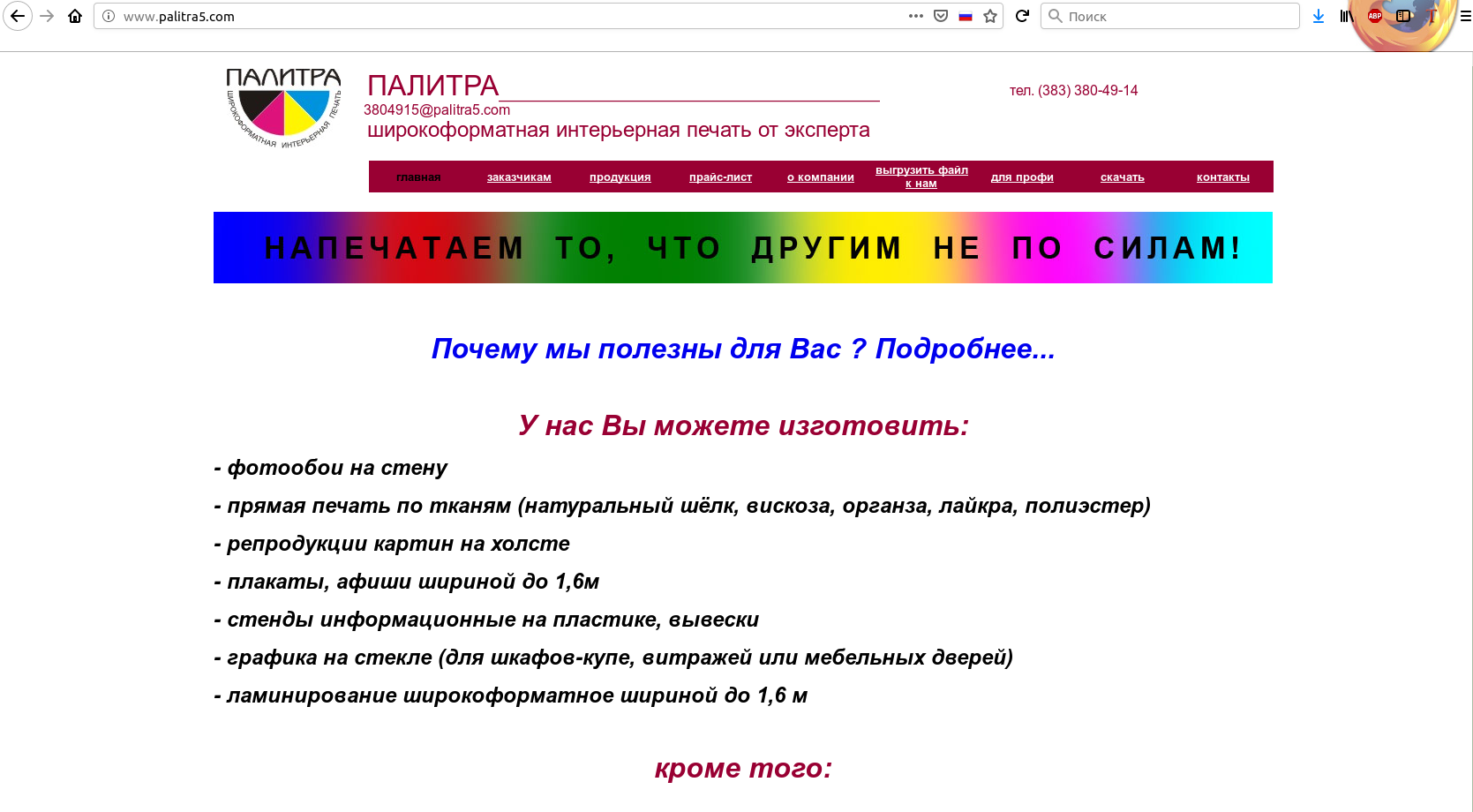The width and height of the screenshot is (1473, 812).
Task: Reload the current page
Action: click(x=1022, y=16)
